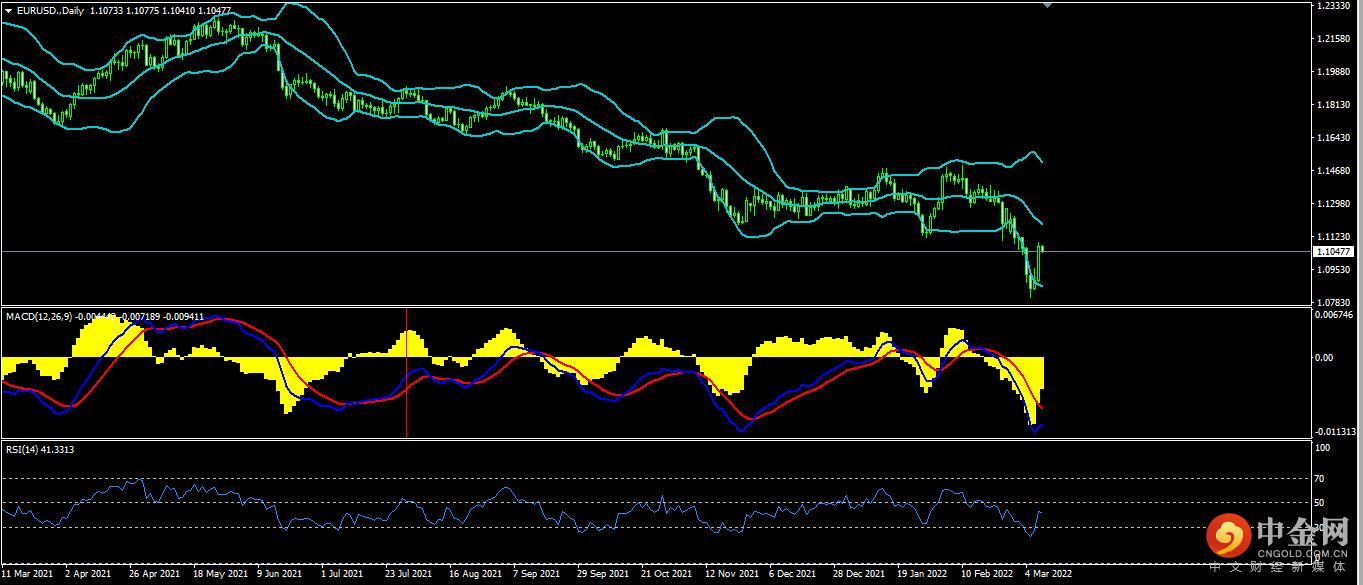This screenshot has height=585, width=1363.
Task: Click the 1.07830 price scale label
Action: coord(1335,302)
